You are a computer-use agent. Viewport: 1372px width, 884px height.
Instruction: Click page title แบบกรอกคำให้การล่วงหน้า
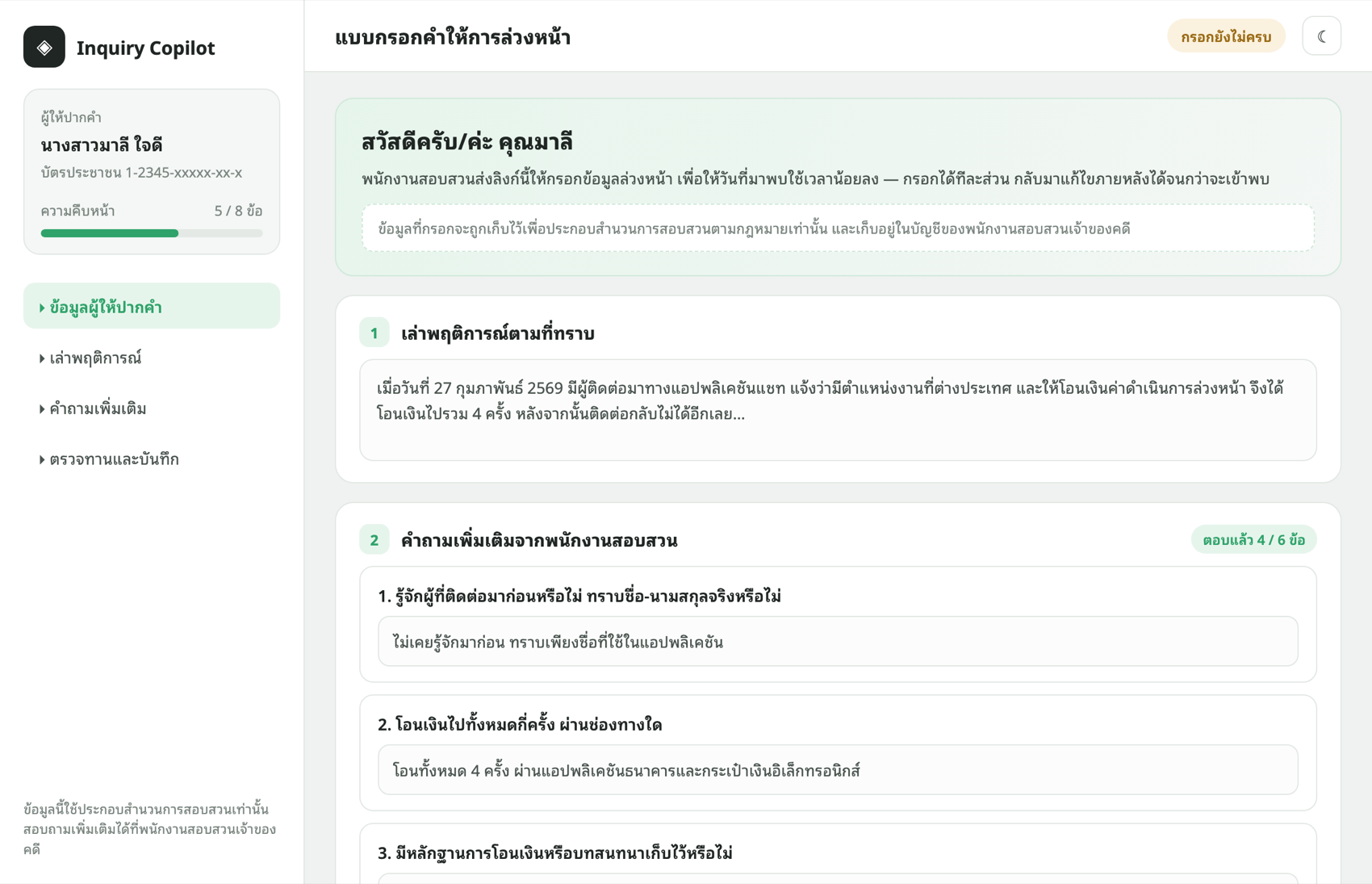click(x=453, y=37)
